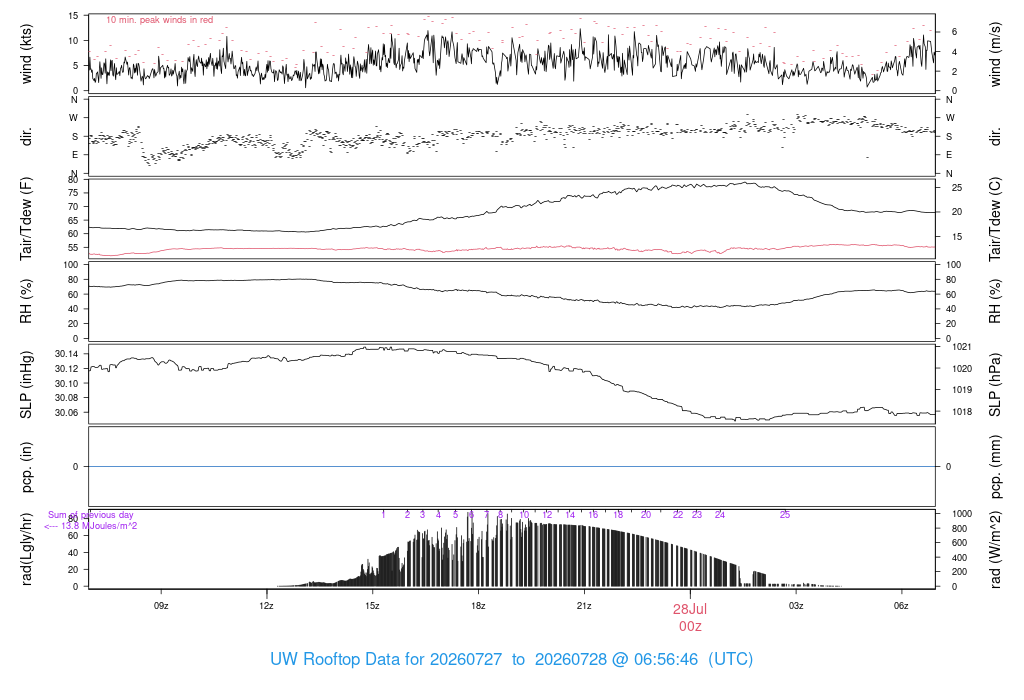
Task: Click the 'wind (m/s)' axis title
Action: [995, 54]
